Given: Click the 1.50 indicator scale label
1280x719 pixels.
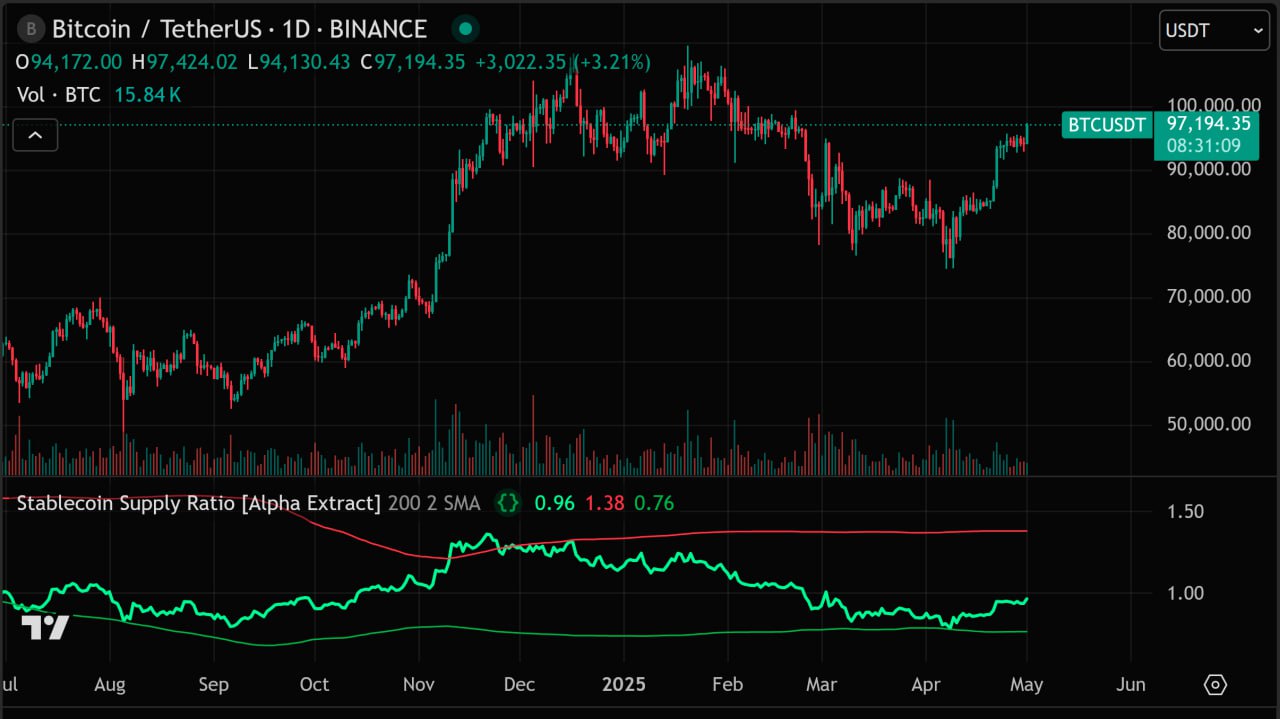Looking at the screenshot, I should click(1187, 512).
